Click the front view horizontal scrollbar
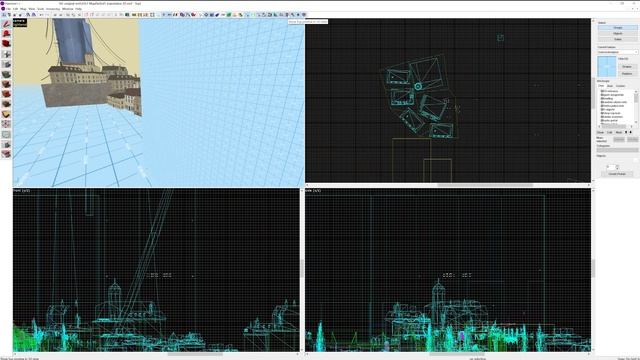The height and width of the screenshot is (360, 640). [x=195, y=354]
